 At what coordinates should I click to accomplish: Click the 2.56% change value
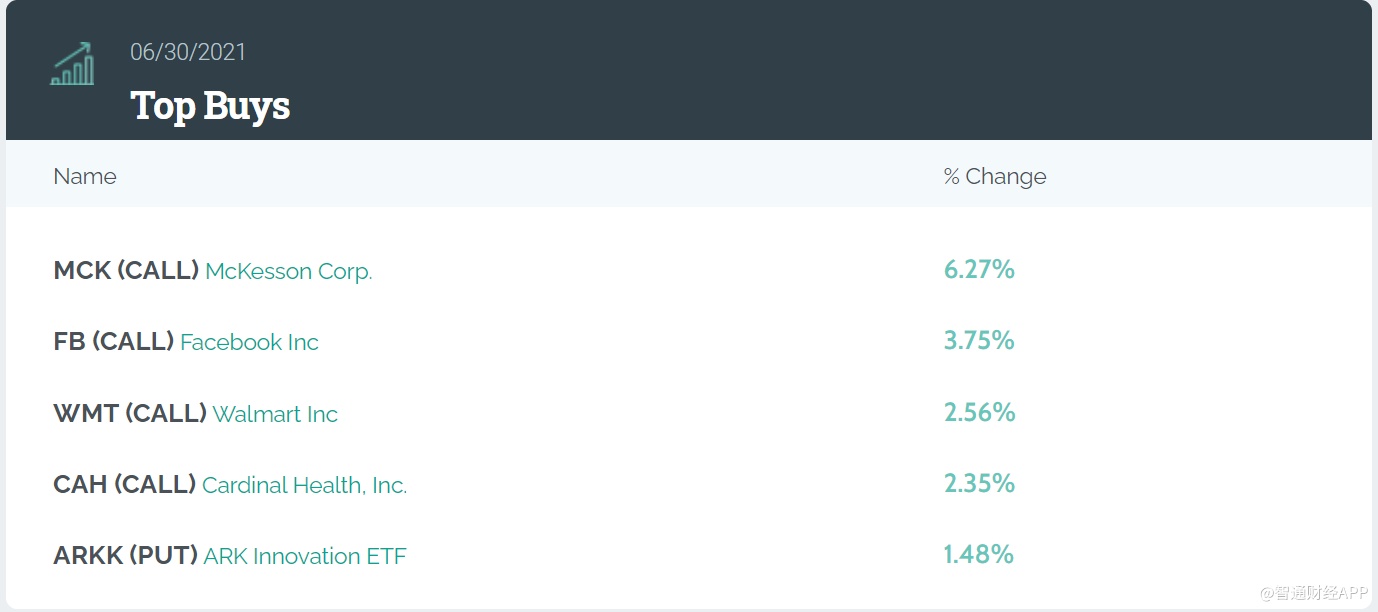coord(979,412)
